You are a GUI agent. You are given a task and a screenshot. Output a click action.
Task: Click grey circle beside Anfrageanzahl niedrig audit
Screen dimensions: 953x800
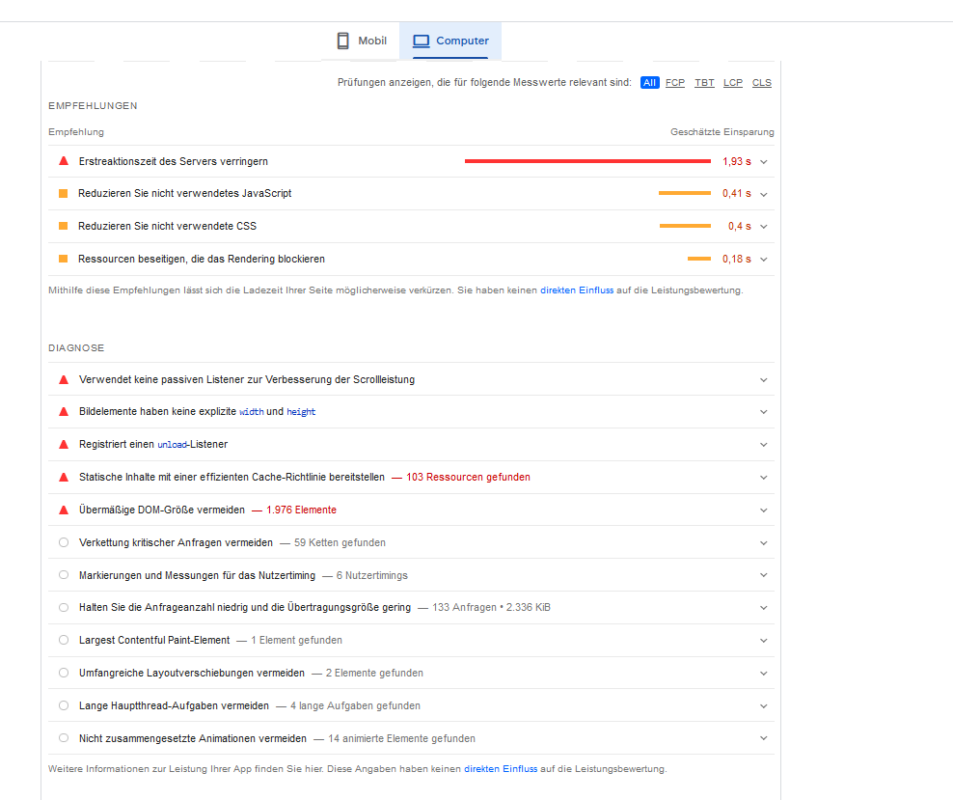63,607
